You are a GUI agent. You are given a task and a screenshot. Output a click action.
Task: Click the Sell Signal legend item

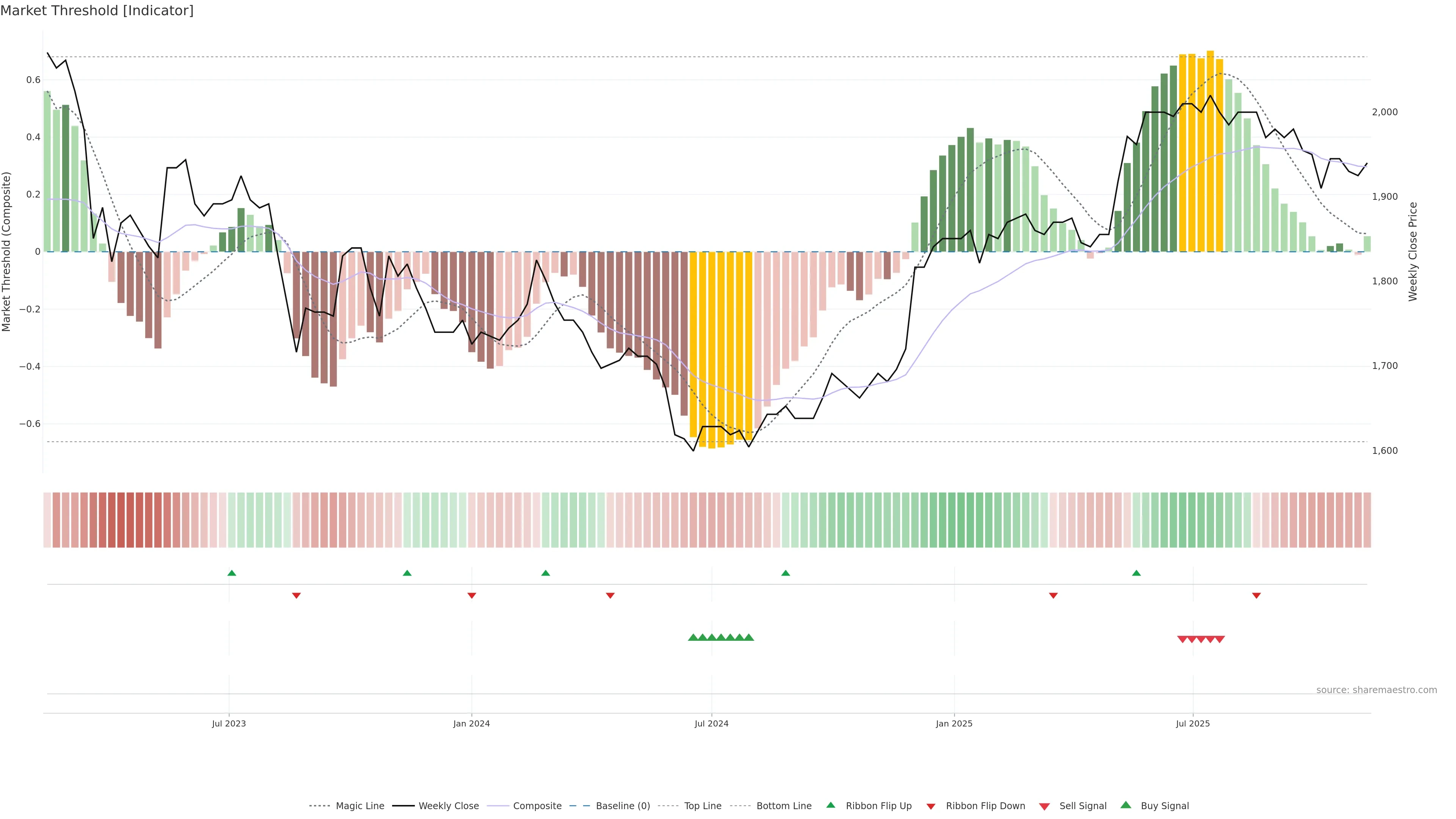1083,805
